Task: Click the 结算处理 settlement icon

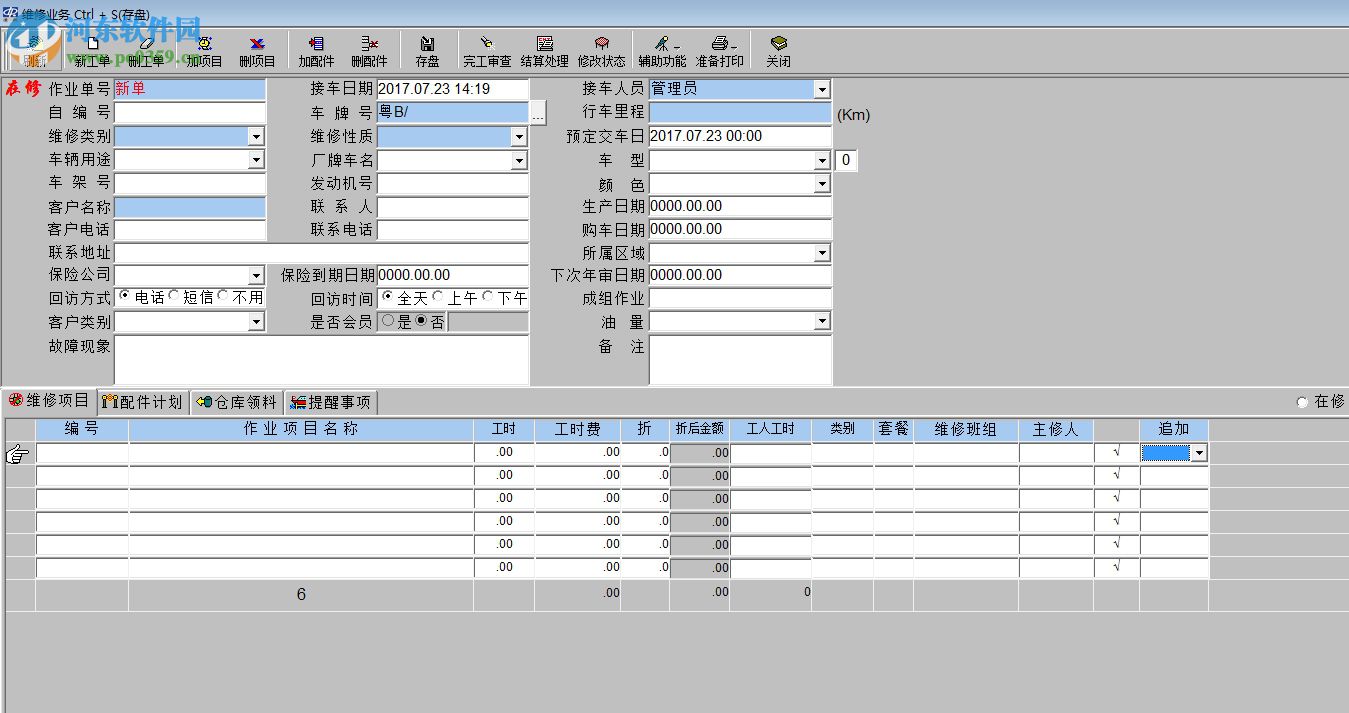Action: 545,48
